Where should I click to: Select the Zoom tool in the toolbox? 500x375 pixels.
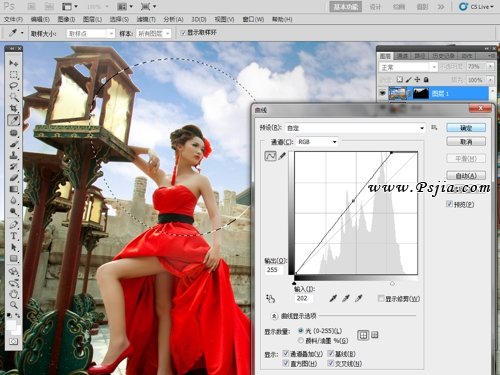pyautogui.click(x=14, y=305)
